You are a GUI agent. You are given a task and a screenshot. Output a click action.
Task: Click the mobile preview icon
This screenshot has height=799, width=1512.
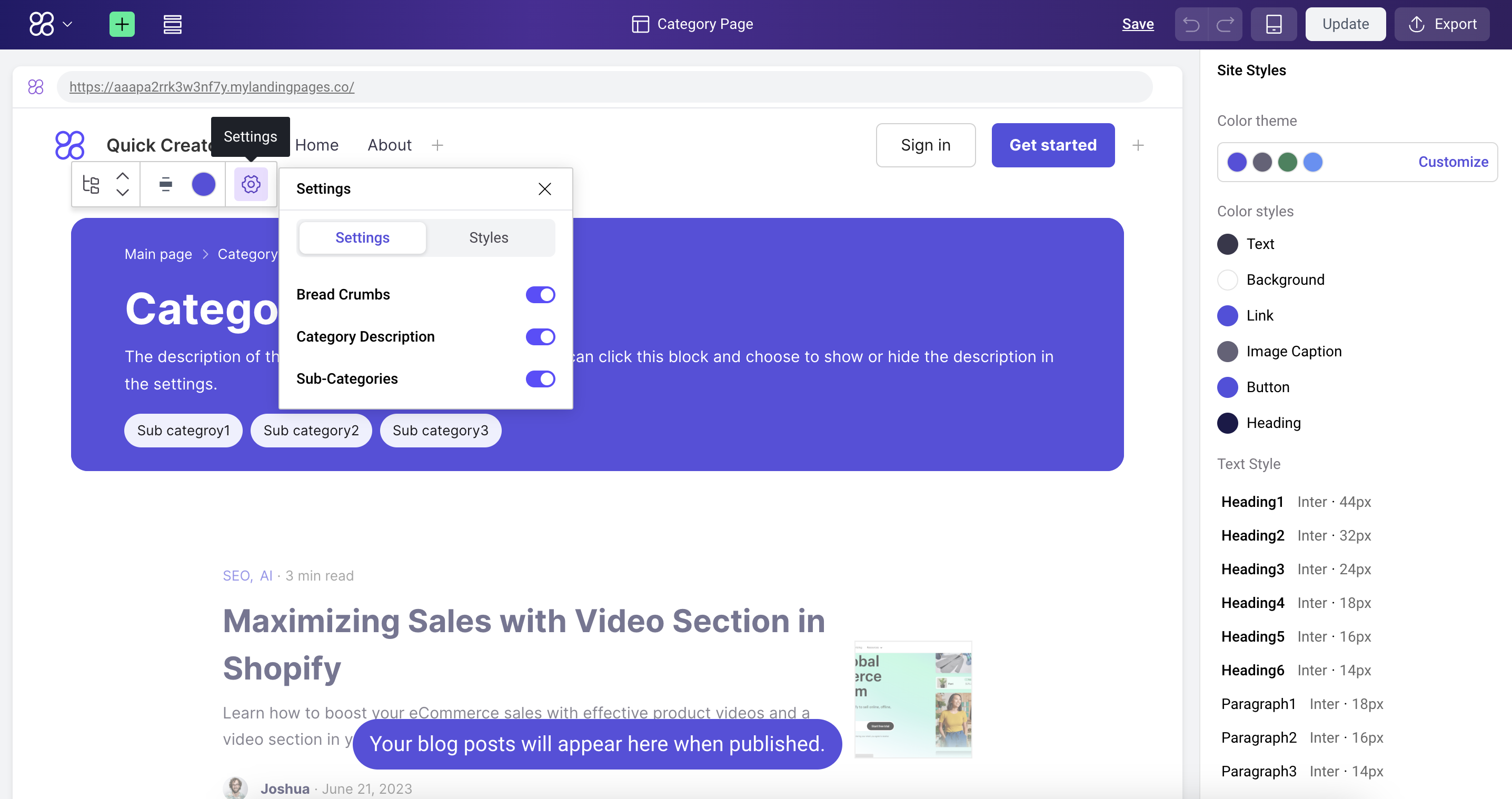pos(1275,23)
